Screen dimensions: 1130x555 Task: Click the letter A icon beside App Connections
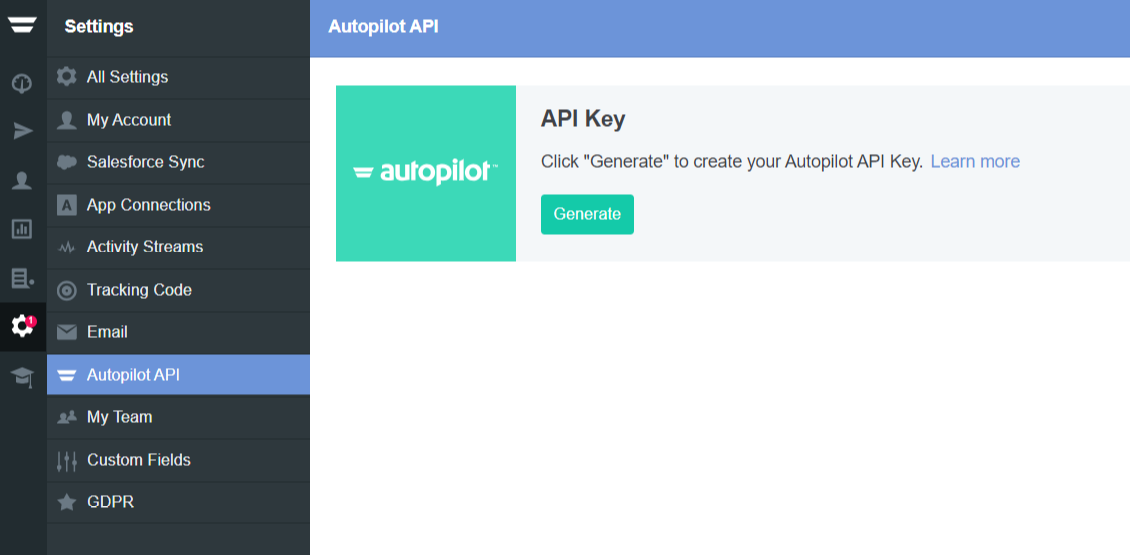[66, 205]
